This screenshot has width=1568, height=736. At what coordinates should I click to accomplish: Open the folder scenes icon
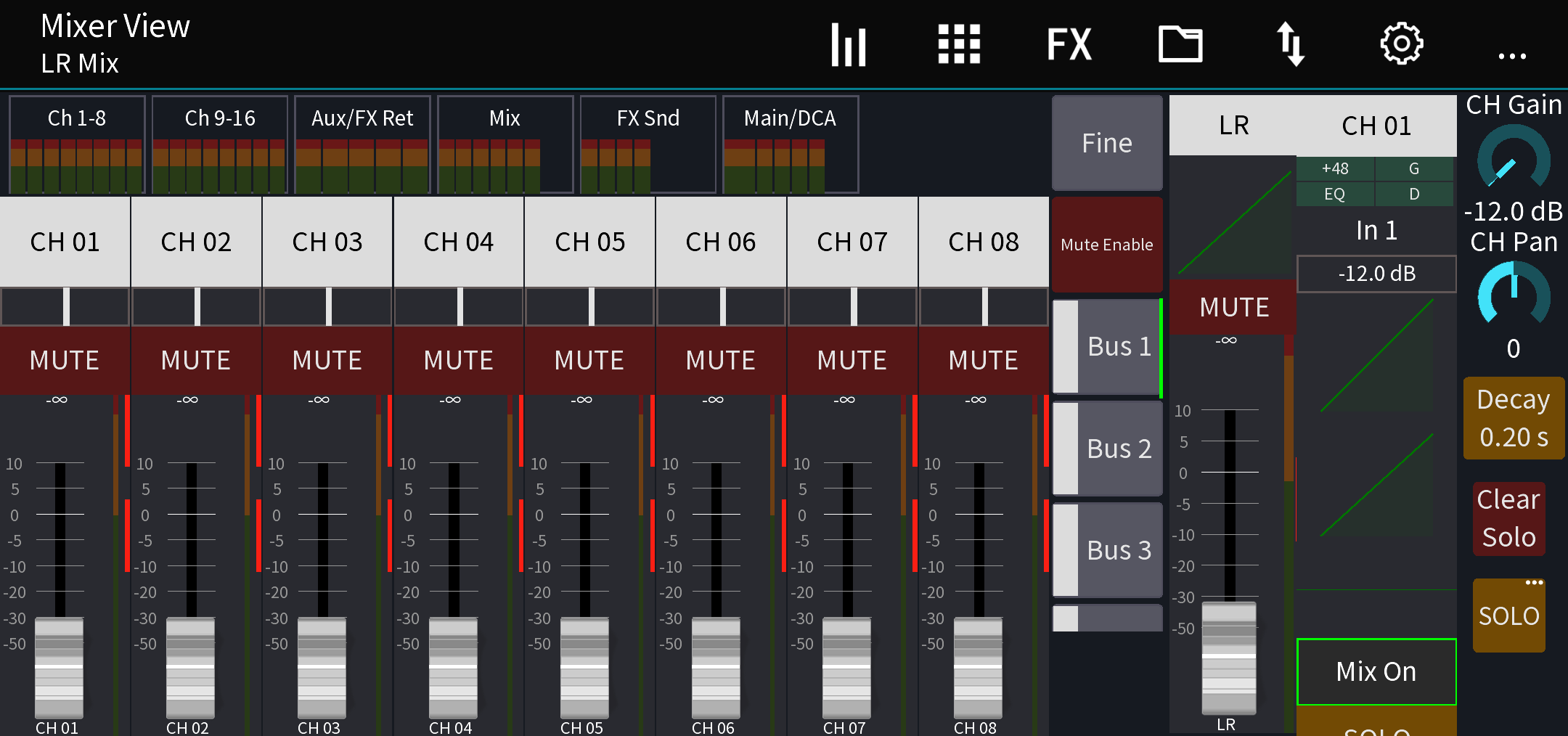click(1180, 45)
